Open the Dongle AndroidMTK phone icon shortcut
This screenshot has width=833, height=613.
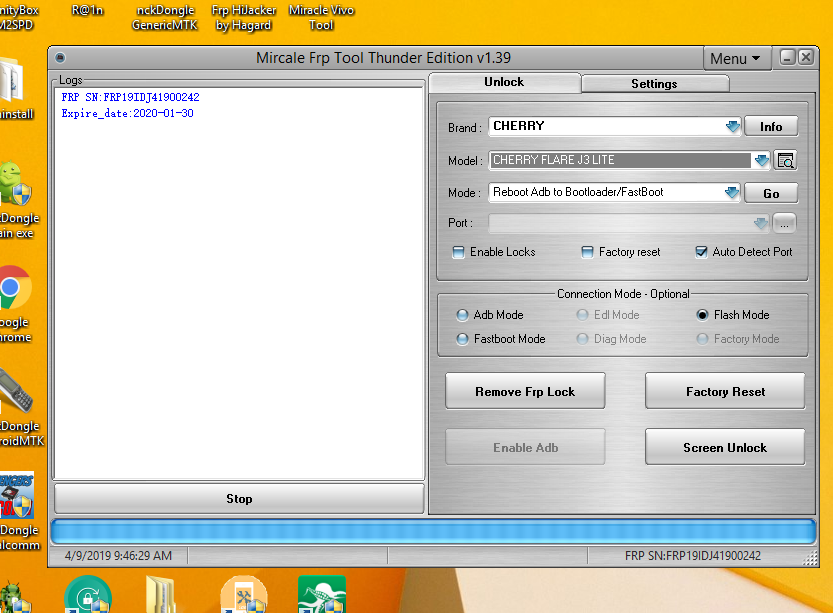[20, 408]
